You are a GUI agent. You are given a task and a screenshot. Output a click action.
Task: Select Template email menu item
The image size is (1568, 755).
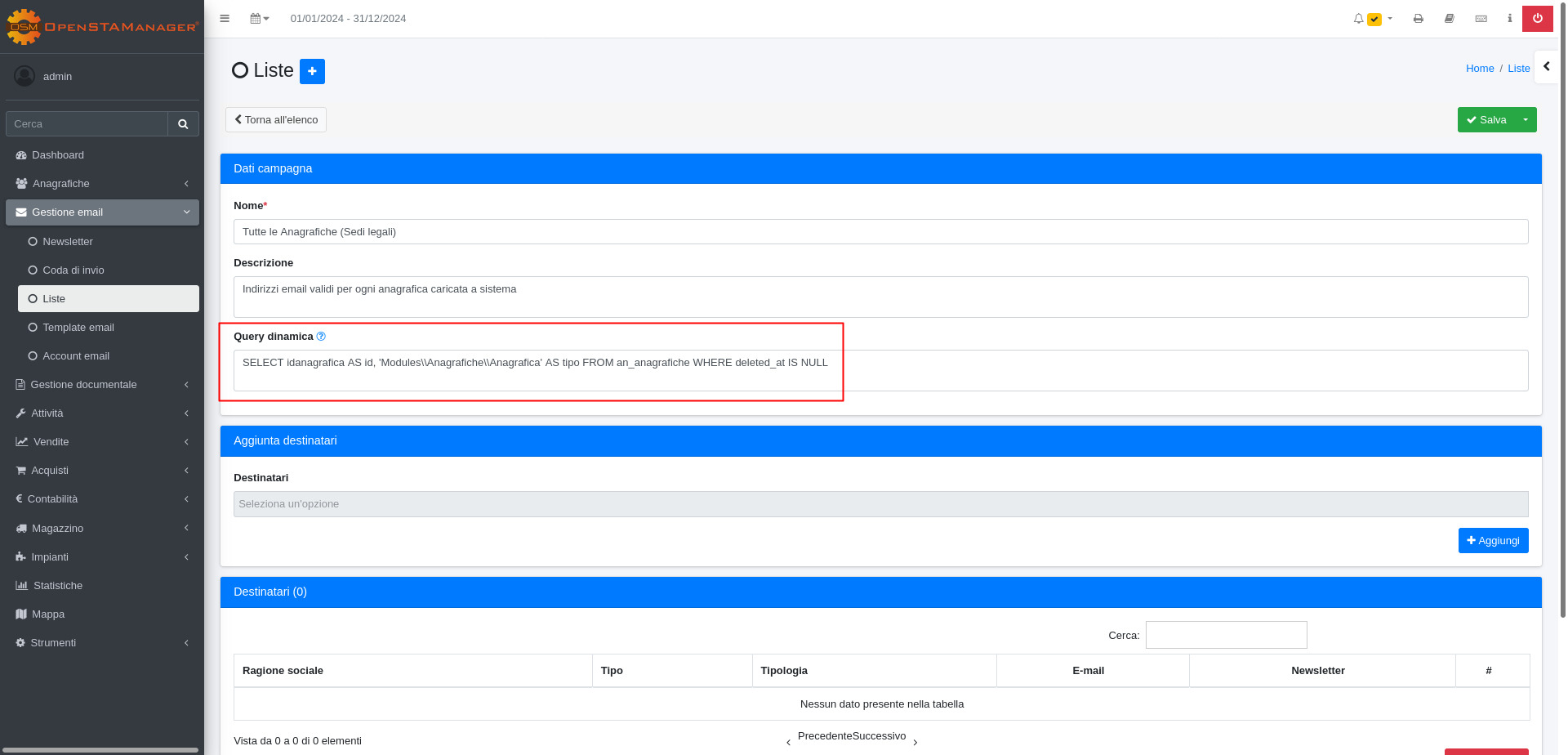point(78,328)
